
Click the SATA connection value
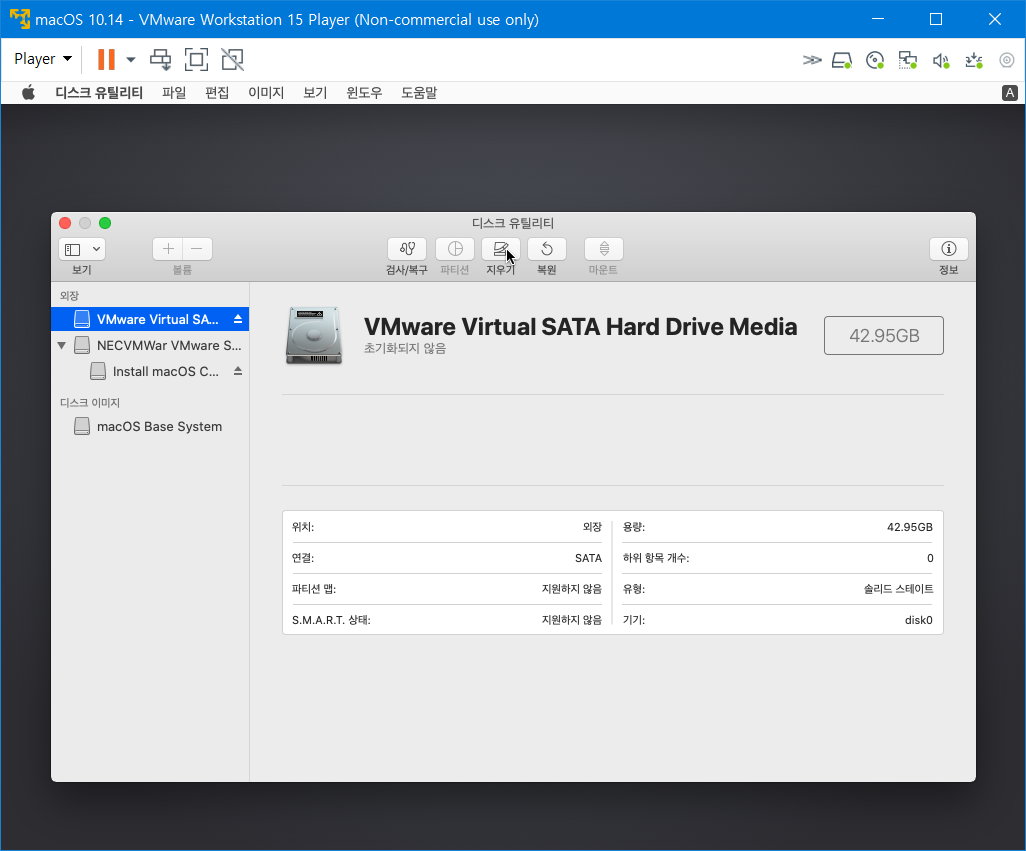[x=588, y=558]
